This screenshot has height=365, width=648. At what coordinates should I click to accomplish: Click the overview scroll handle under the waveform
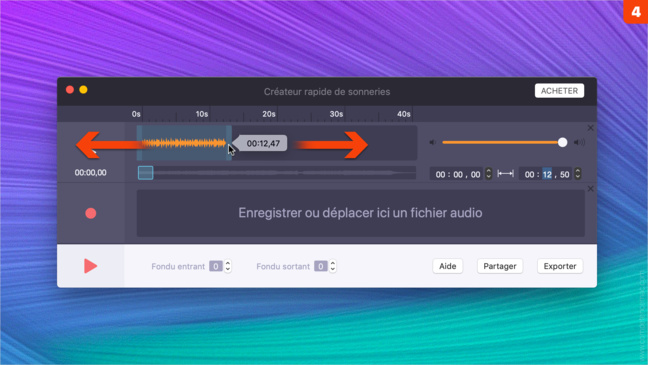click(145, 173)
